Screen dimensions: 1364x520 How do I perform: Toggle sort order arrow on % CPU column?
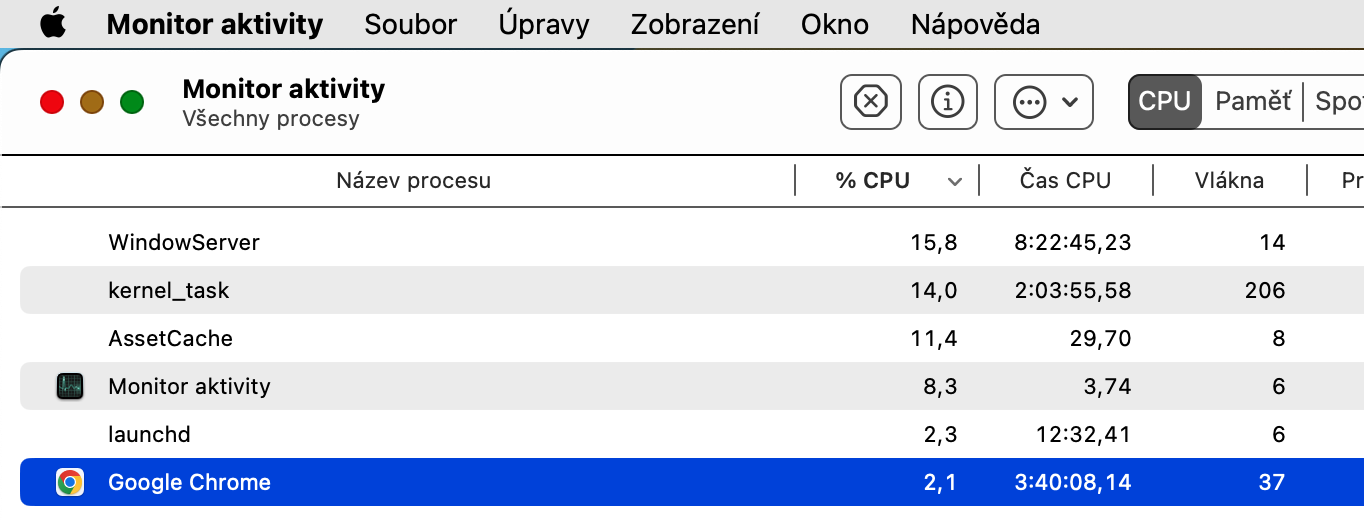(x=955, y=182)
